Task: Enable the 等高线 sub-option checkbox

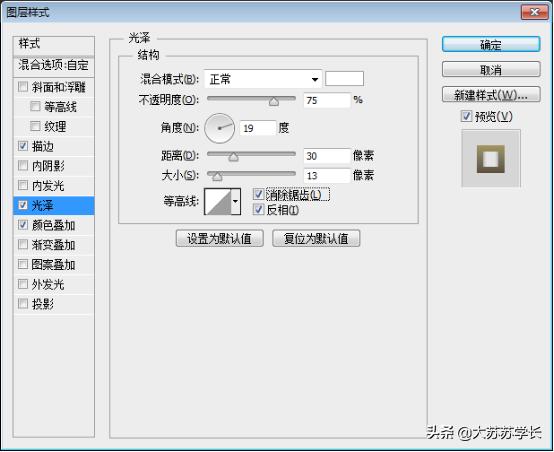Action: [x=35, y=106]
